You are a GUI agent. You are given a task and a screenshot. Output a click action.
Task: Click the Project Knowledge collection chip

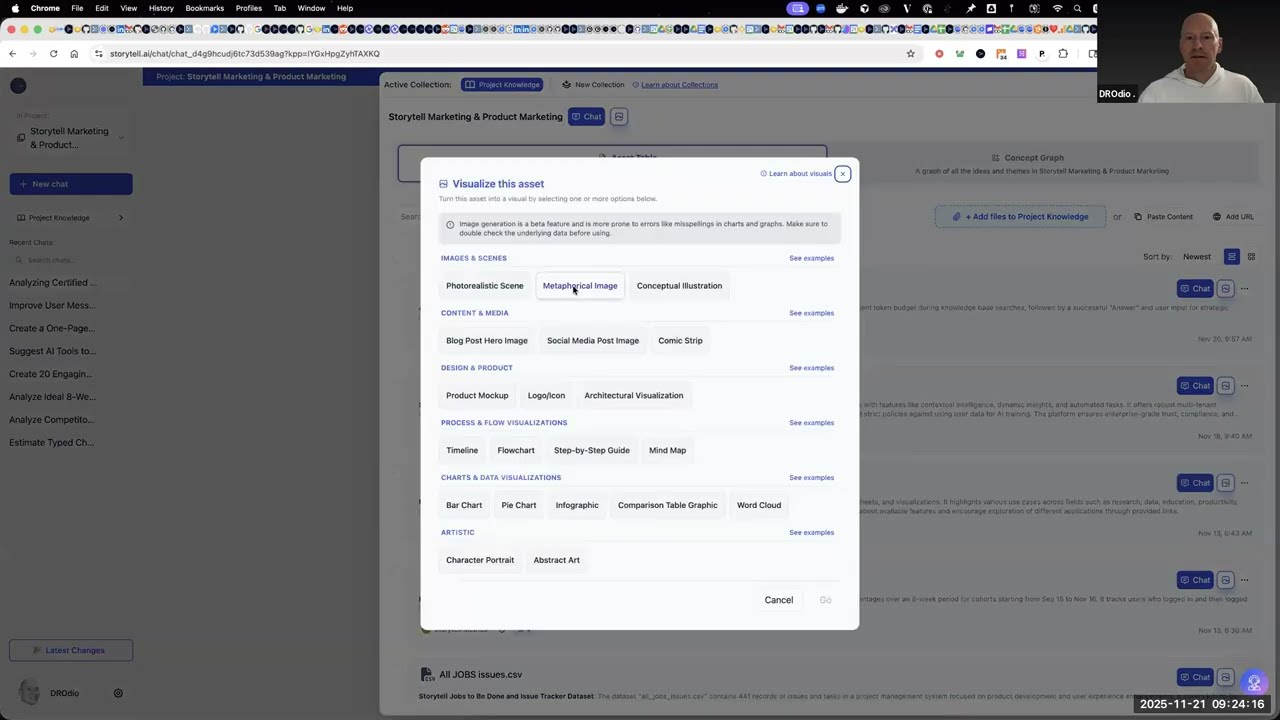point(502,85)
